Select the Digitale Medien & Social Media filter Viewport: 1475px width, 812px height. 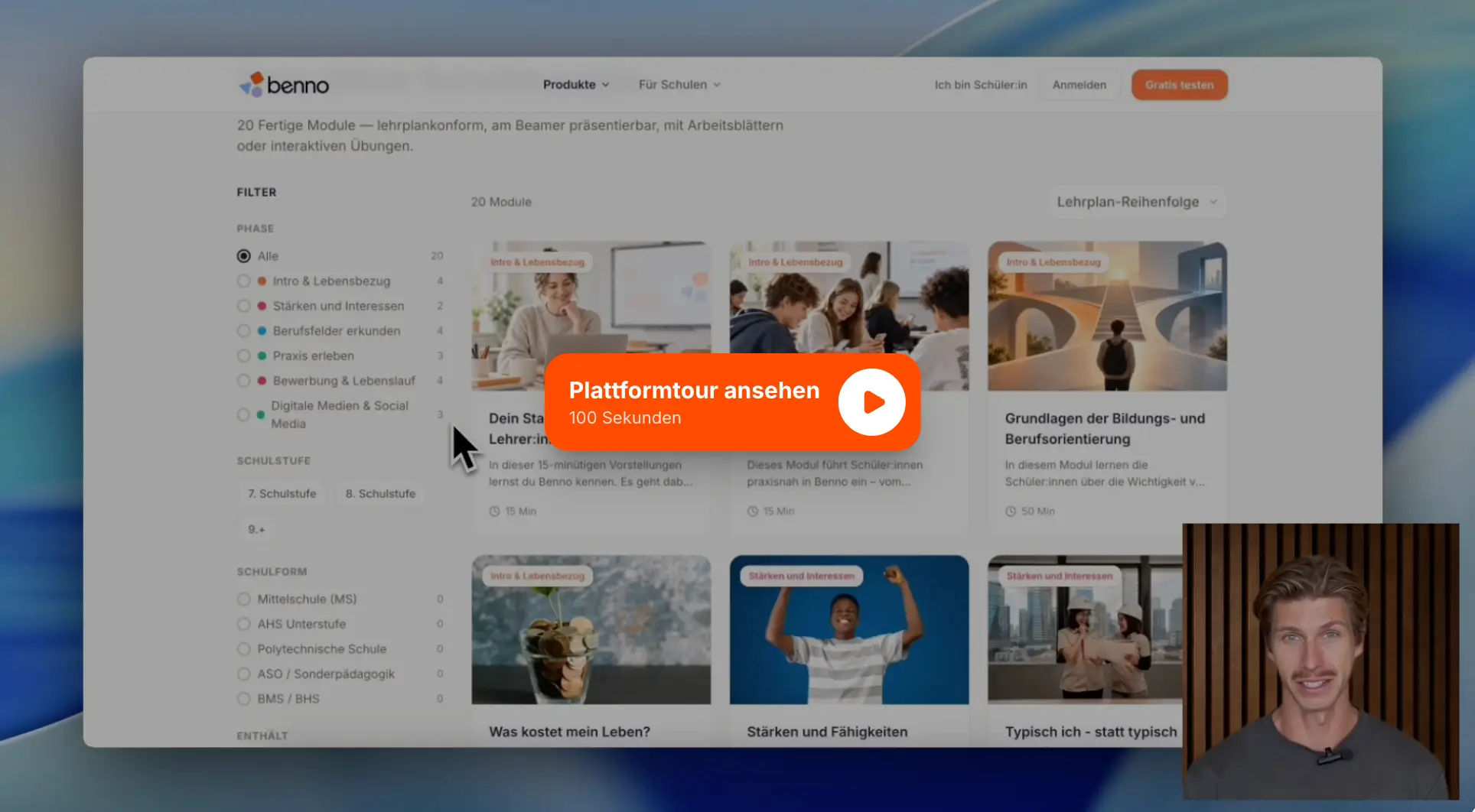(244, 414)
